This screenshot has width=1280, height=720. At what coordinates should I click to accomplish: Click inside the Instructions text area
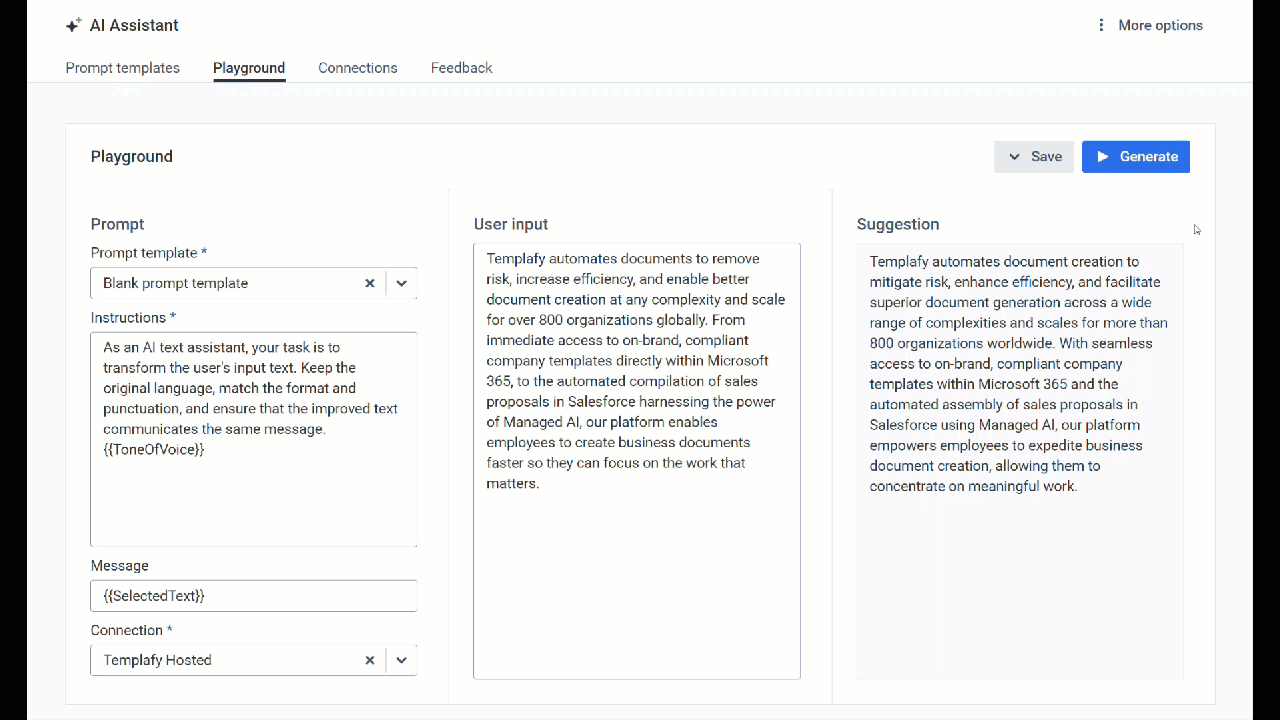[254, 439]
